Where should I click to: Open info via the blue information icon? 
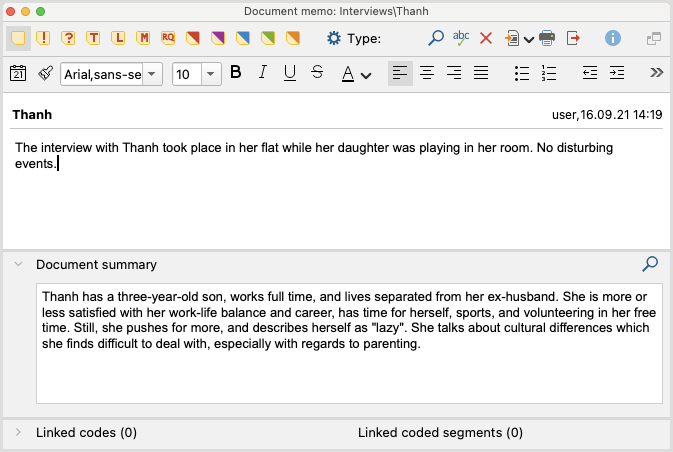coord(613,38)
